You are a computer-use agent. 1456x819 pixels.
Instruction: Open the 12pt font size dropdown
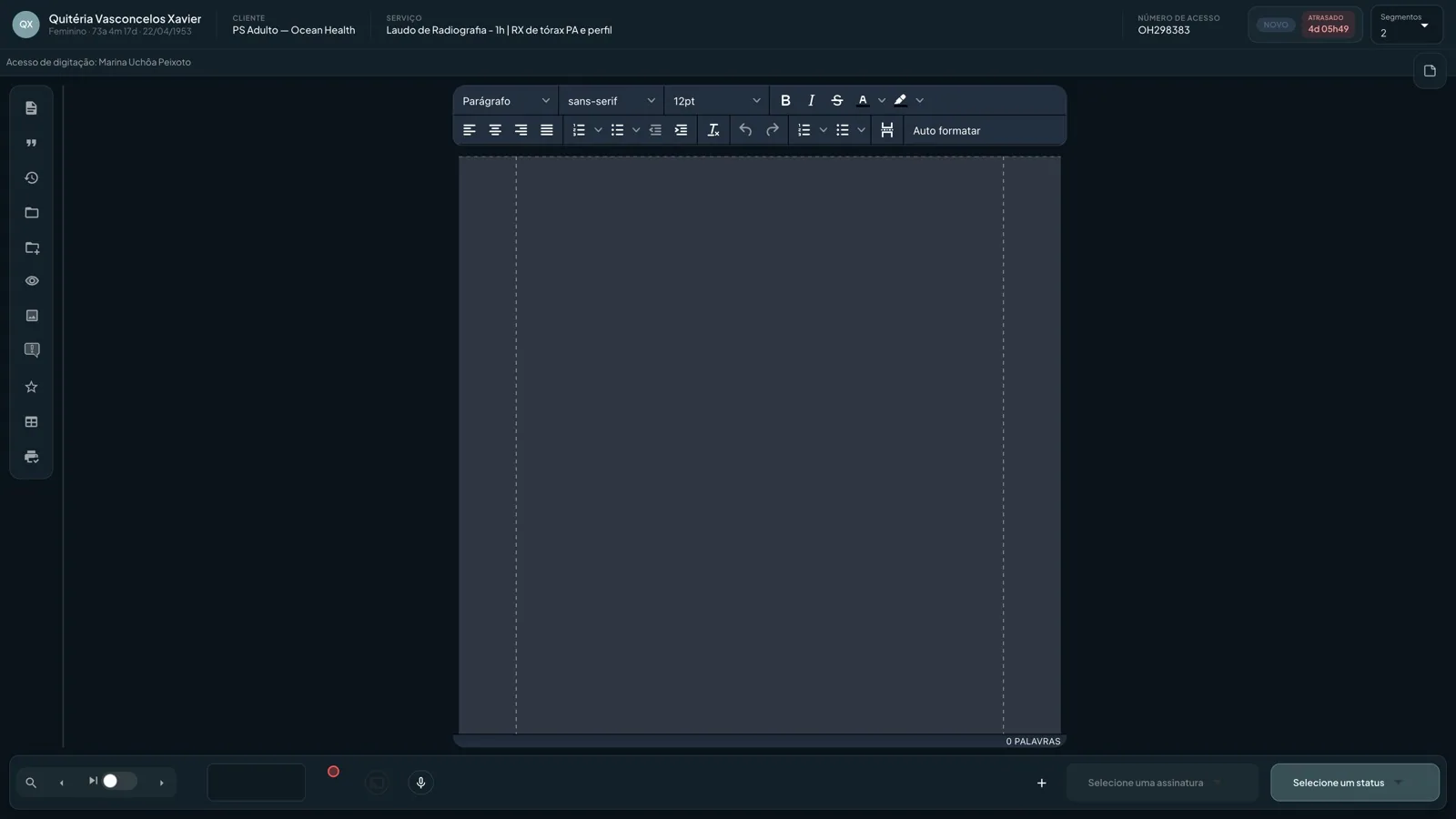(717, 101)
